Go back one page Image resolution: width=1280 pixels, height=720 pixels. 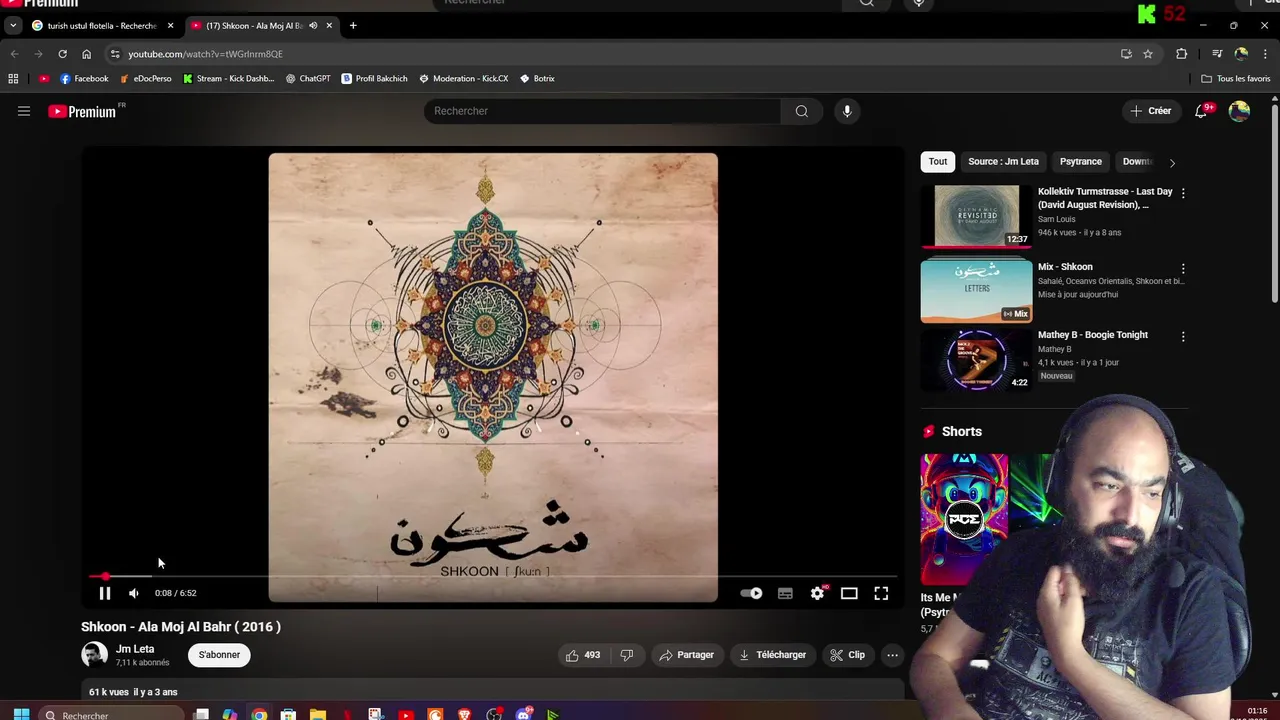[x=14, y=54]
